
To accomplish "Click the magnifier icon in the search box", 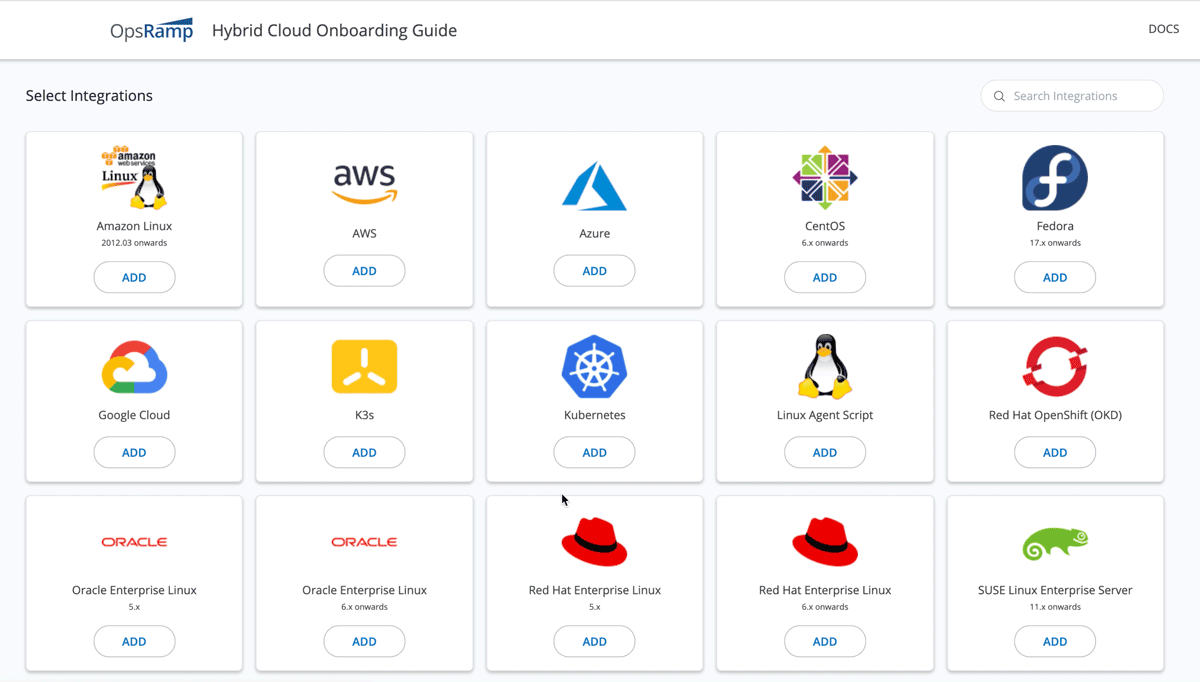I will point(999,96).
